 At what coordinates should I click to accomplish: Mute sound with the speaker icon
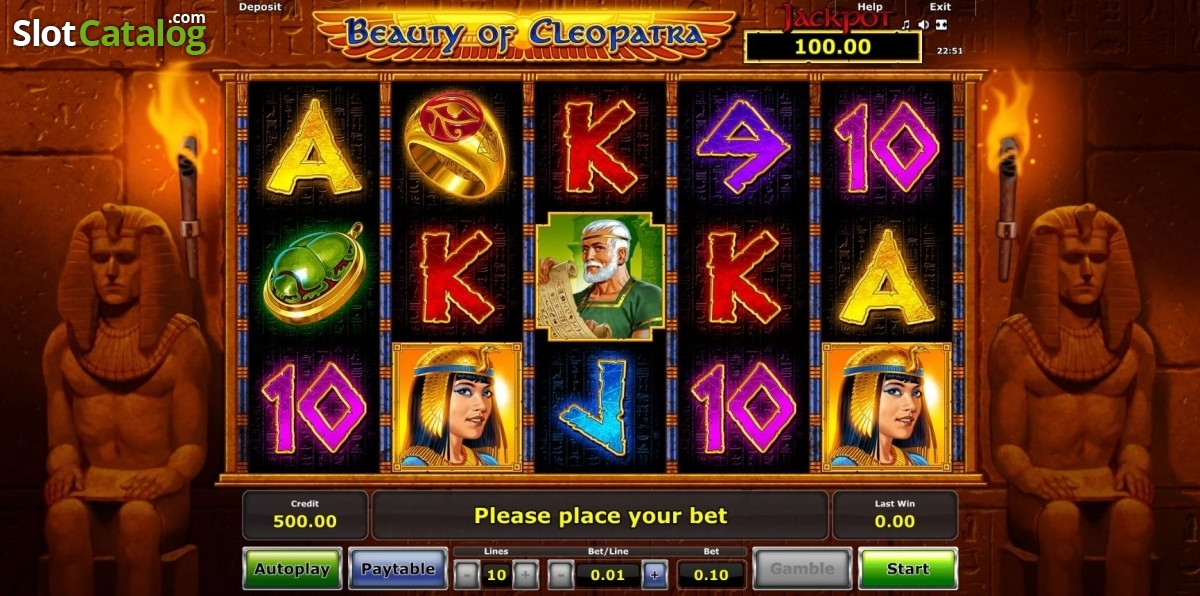923,24
